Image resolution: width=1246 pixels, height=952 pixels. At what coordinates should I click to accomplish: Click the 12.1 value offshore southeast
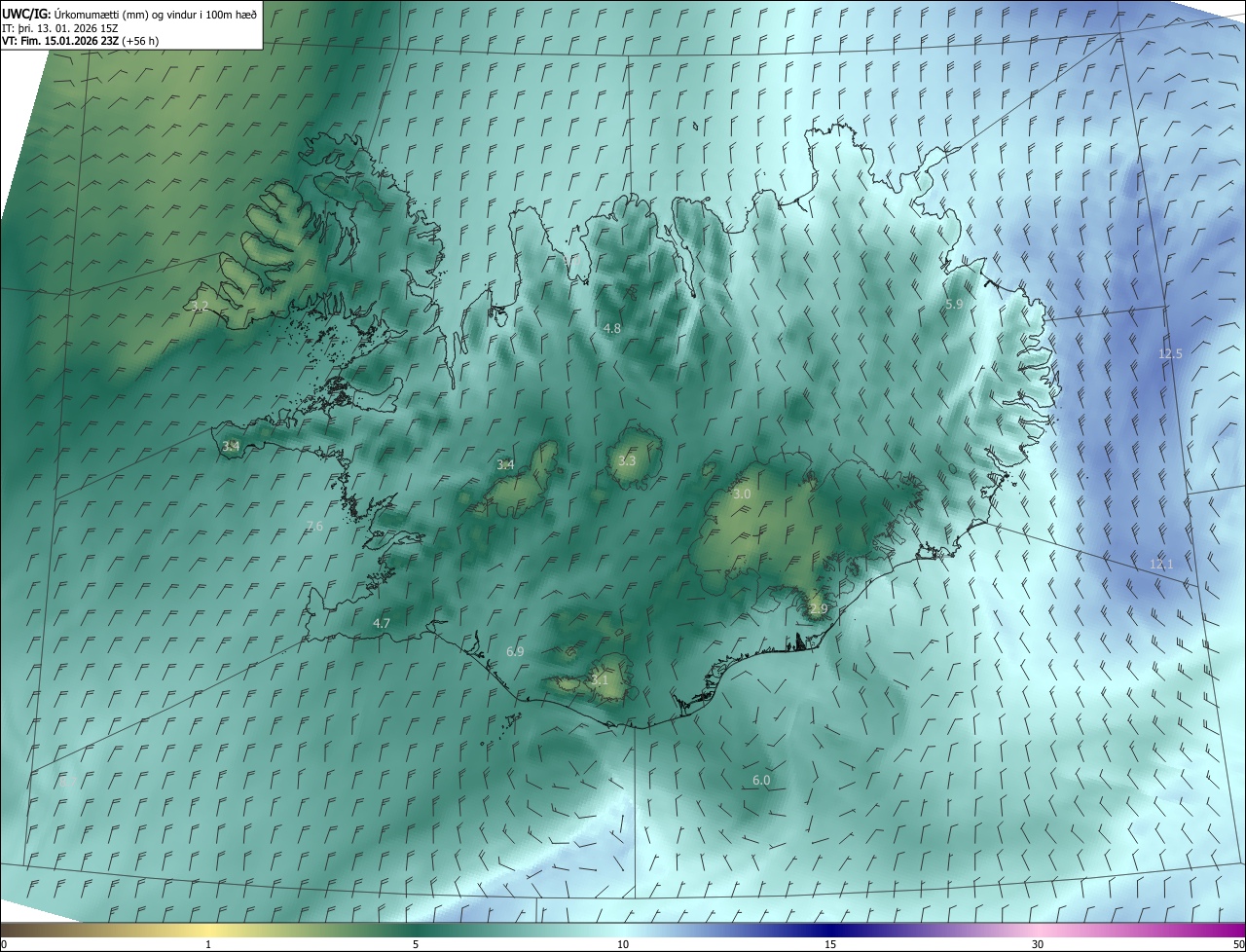coord(1161,565)
